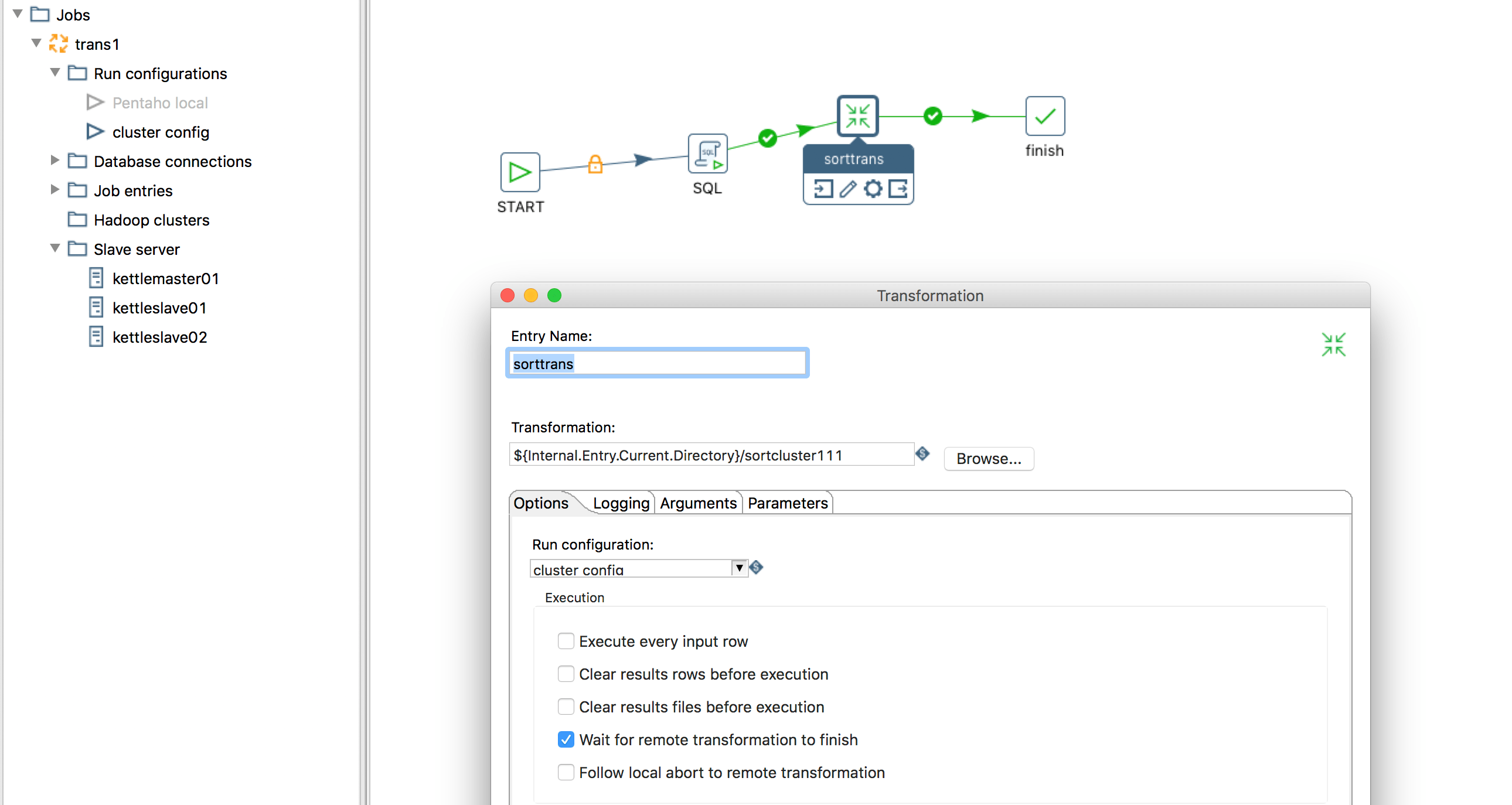Click the padlock icon on the START hop
Viewport: 1512px width, 805px height.
(595, 163)
